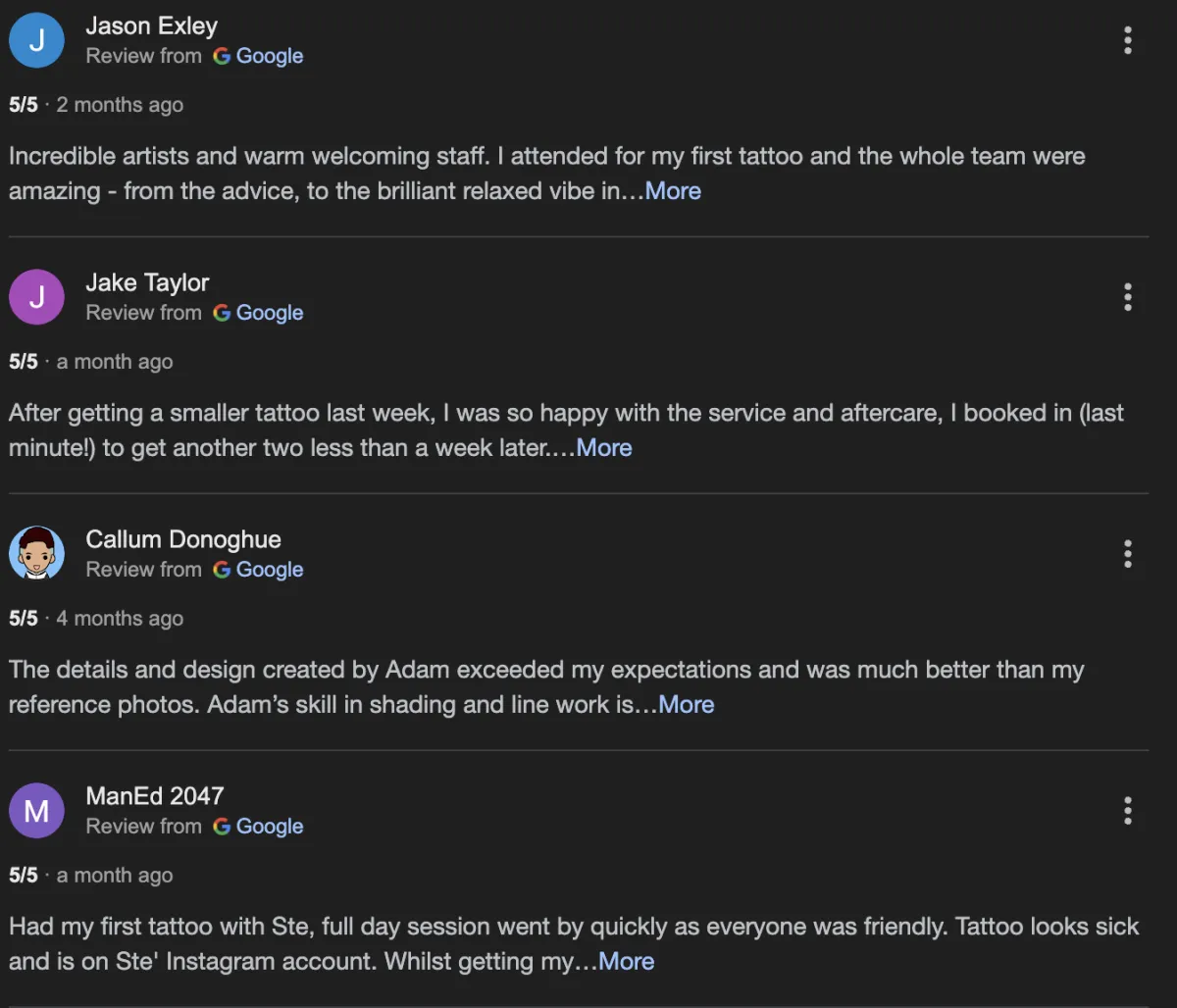Expand Jake Taylor's review with More

(x=604, y=448)
